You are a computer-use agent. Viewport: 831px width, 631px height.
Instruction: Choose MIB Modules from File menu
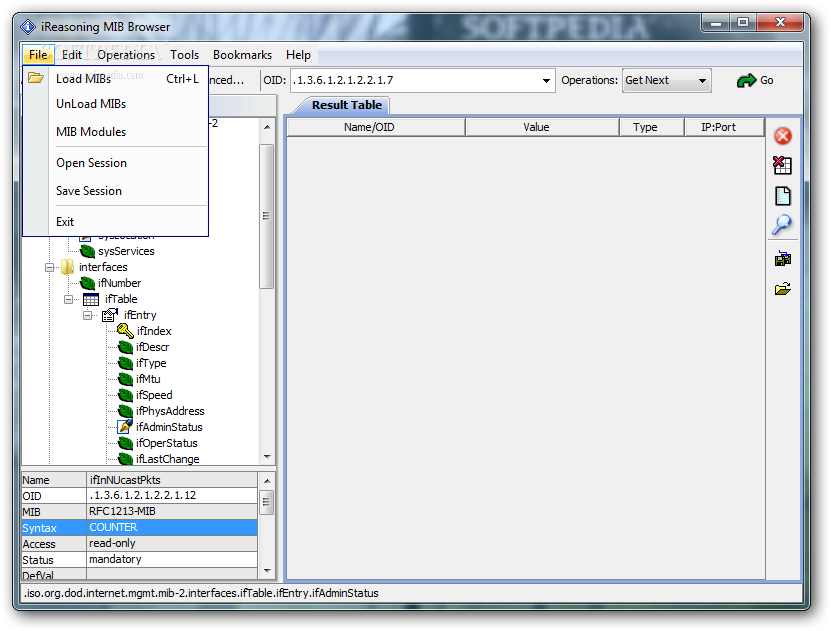pos(116,131)
